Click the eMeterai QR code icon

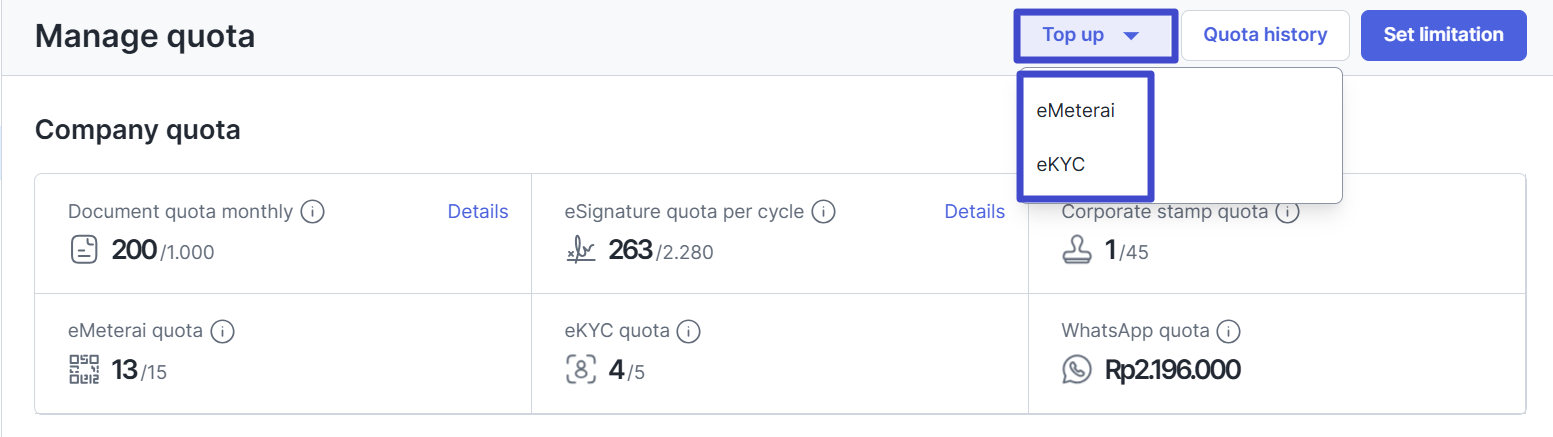pyautogui.click(x=84, y=370)
